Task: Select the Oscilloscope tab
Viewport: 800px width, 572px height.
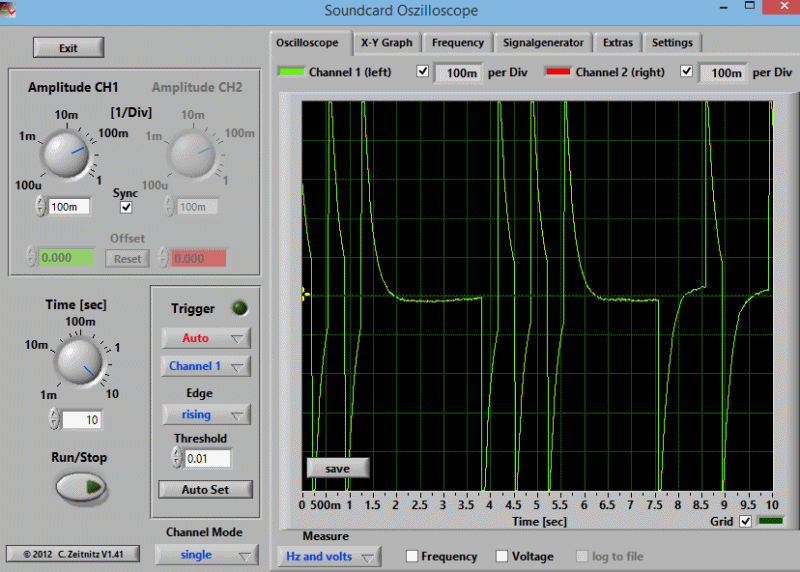Action: (307, 43)
